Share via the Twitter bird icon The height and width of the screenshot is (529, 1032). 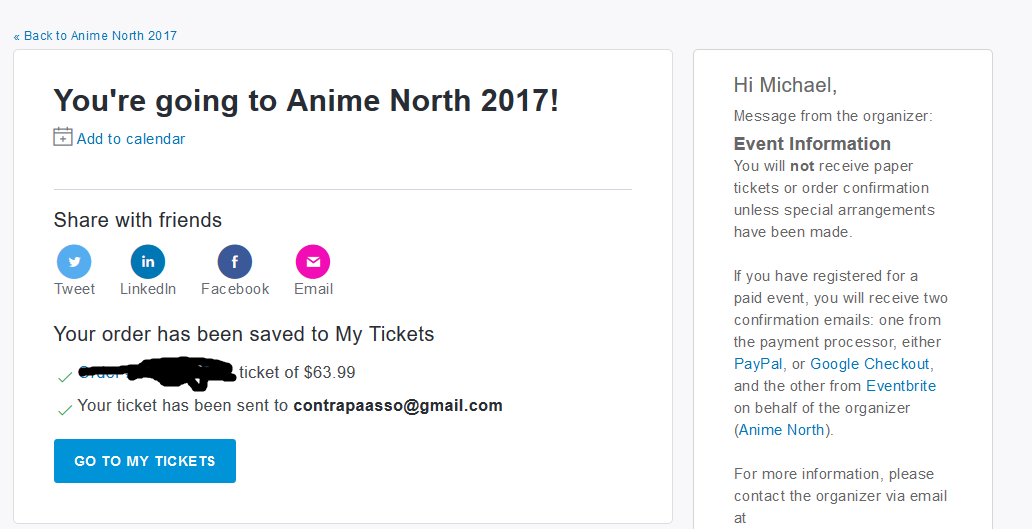tap(74, 262)
